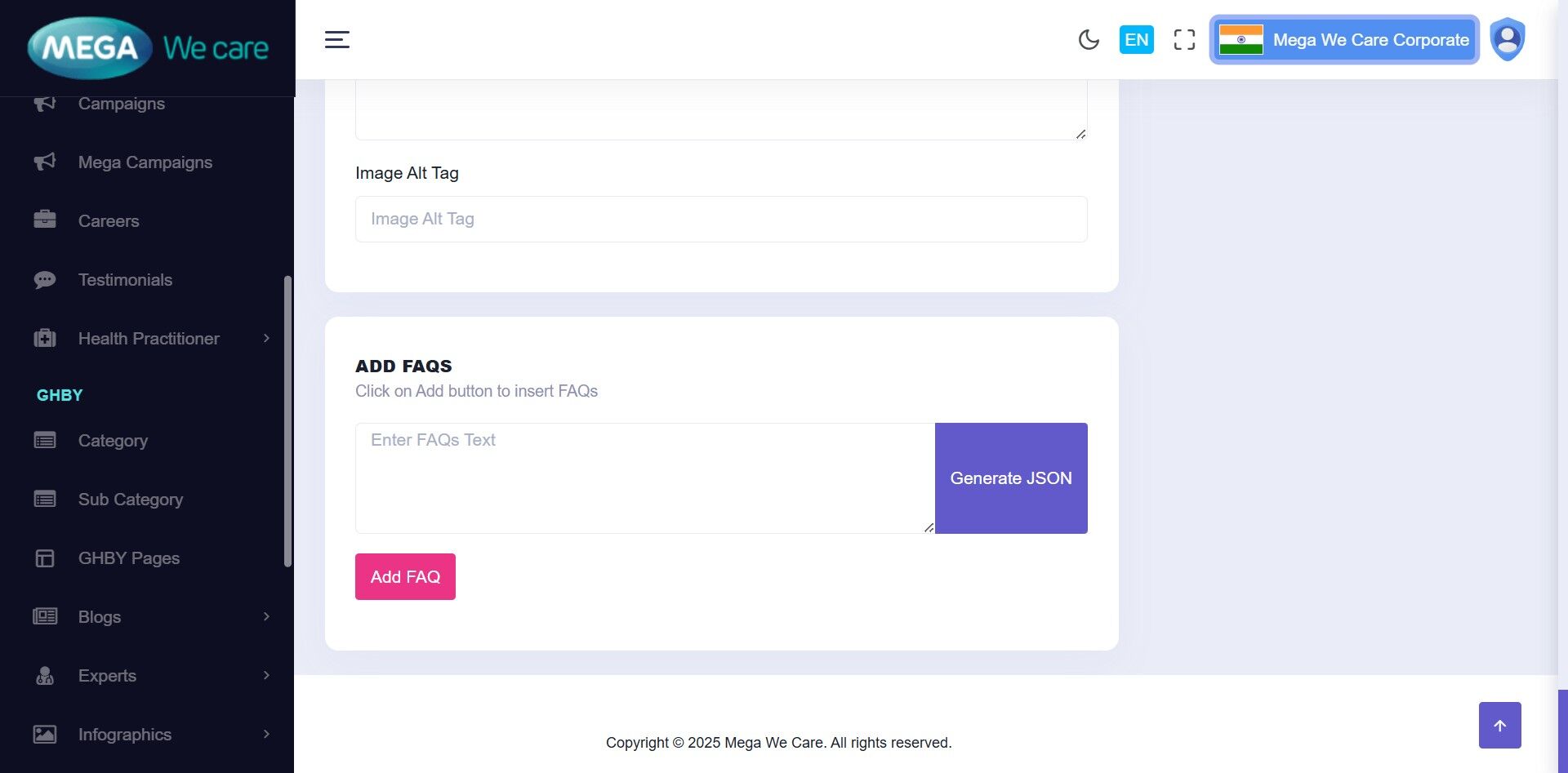Focus the Image Alt Tag input field

720,219
